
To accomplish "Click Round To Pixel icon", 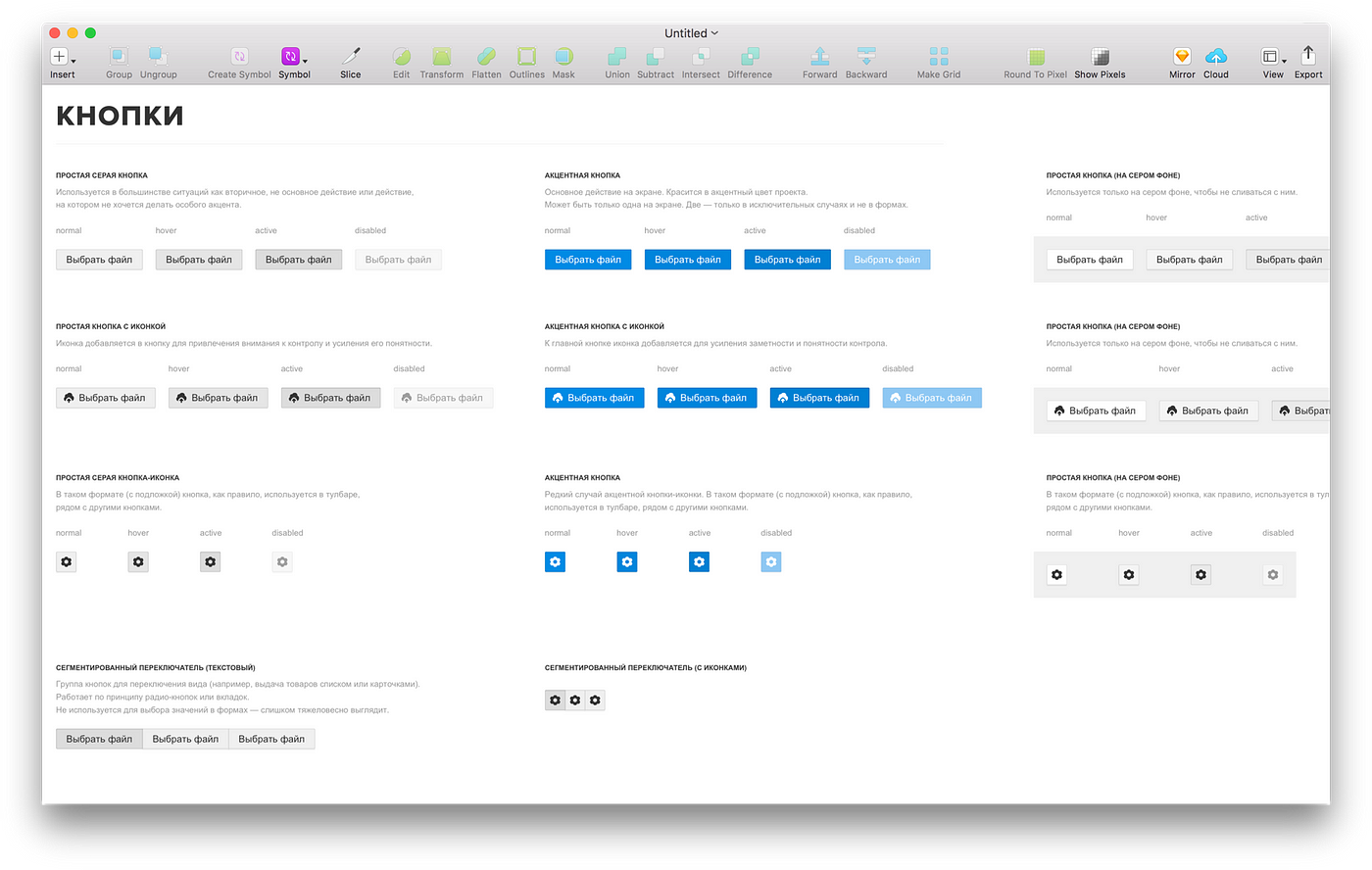I will coord(1036,56).
